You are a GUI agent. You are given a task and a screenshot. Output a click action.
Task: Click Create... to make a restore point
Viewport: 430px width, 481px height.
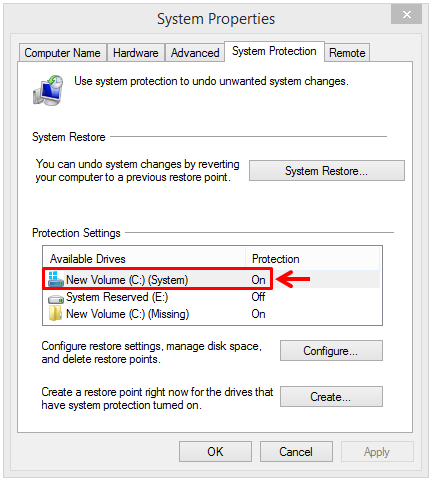(x=331, y=397)
